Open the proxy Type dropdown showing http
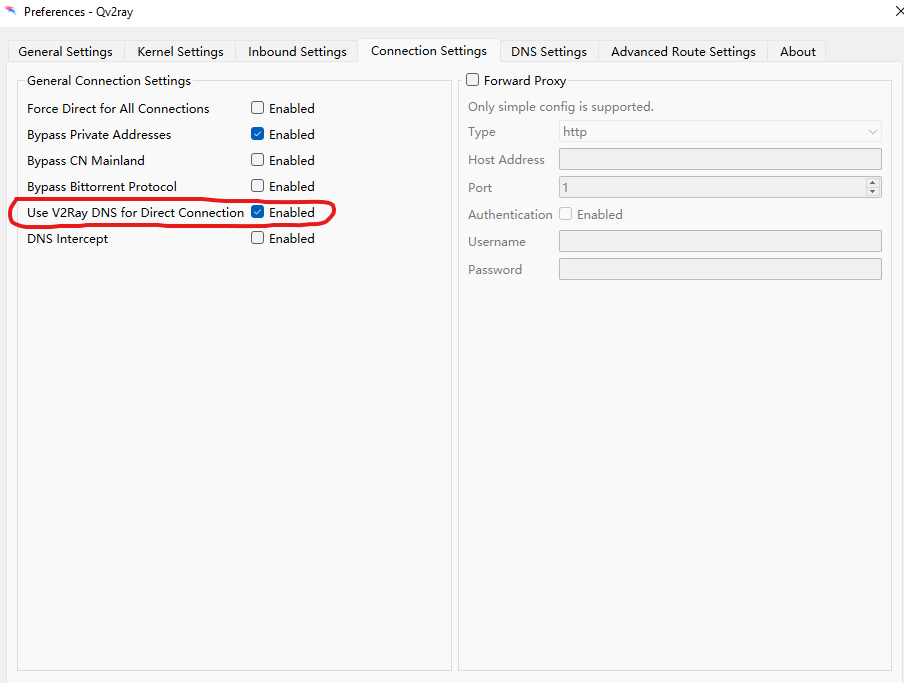 pos(720,131)
